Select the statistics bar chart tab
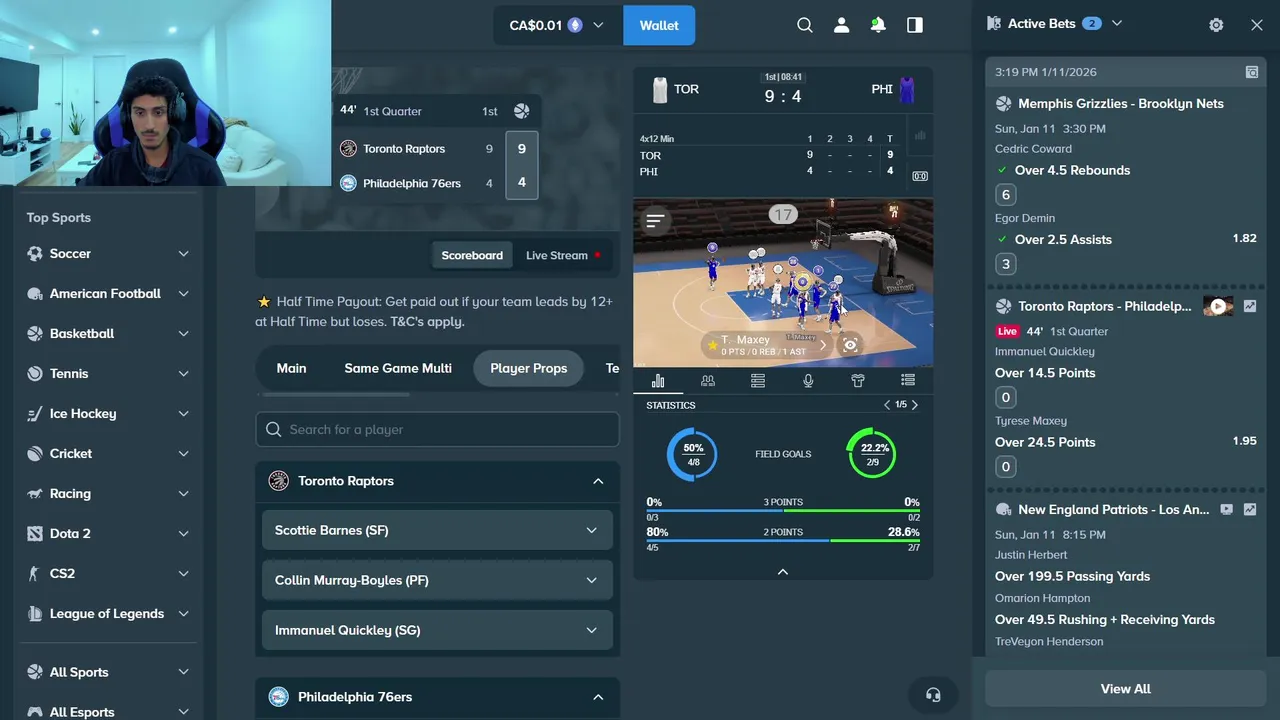This screenshot has width=1280, height=720. (658, 380)
